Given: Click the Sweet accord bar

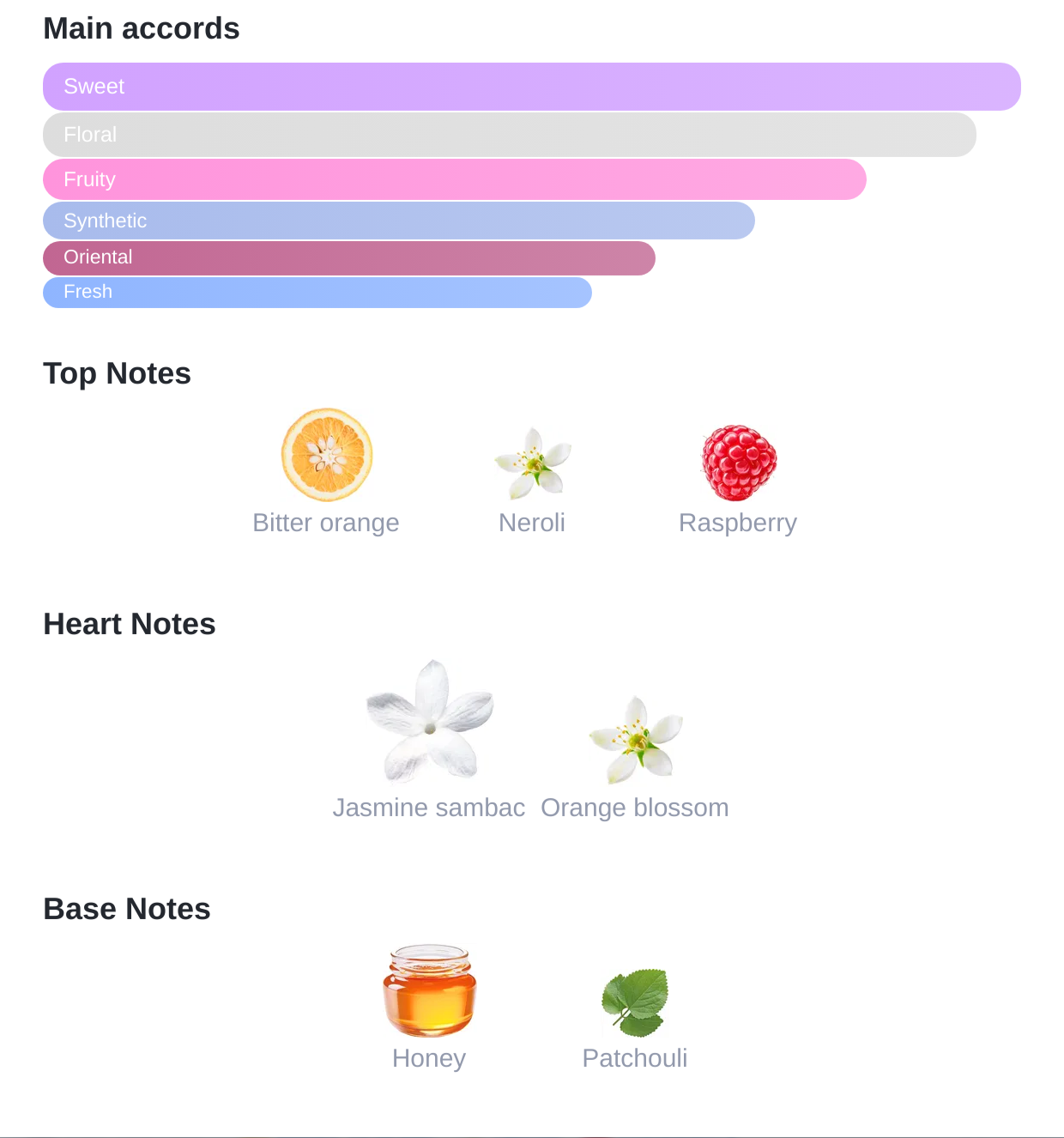Looking at the screenshot, I should [531, 87].
